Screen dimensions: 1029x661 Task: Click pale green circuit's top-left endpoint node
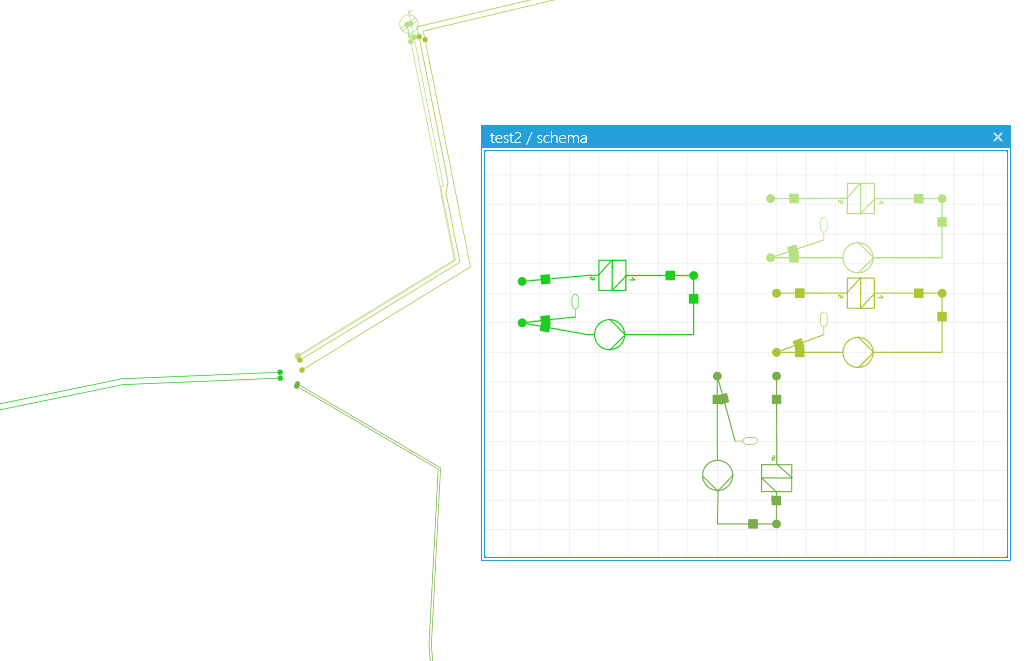pyautogui.click(x=771, y=198)
